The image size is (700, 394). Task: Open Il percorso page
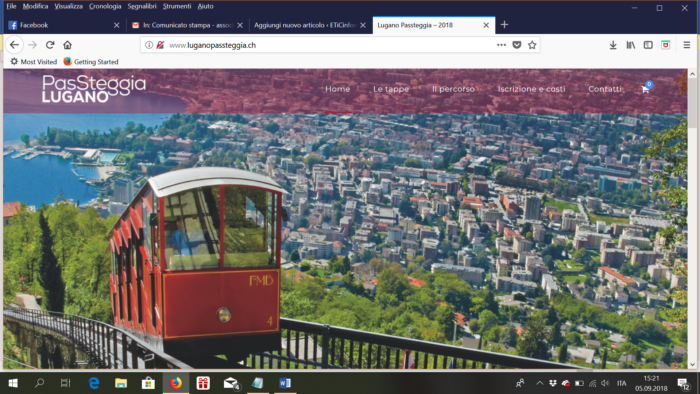(x=453, y=89)
